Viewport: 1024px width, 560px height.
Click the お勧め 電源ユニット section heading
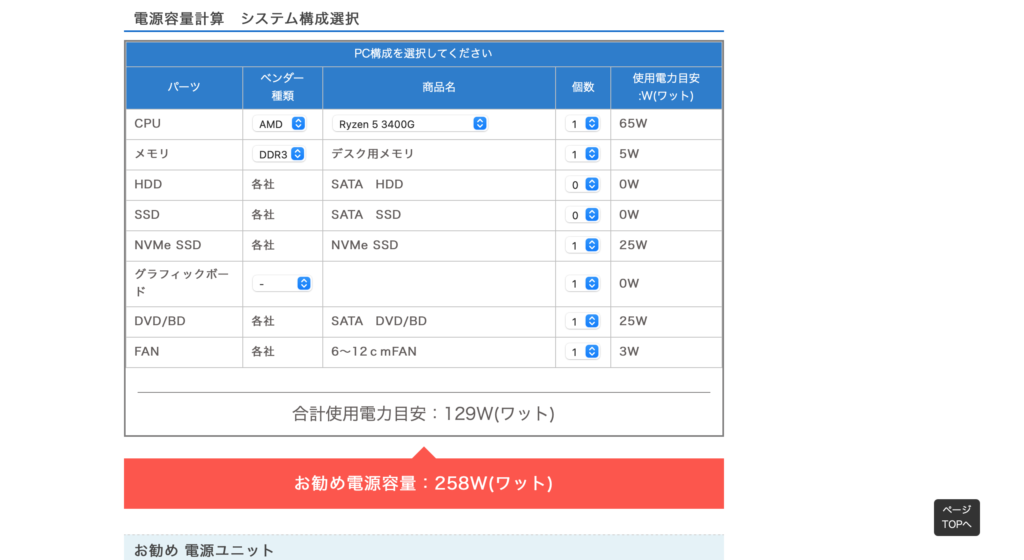(204, 550)
